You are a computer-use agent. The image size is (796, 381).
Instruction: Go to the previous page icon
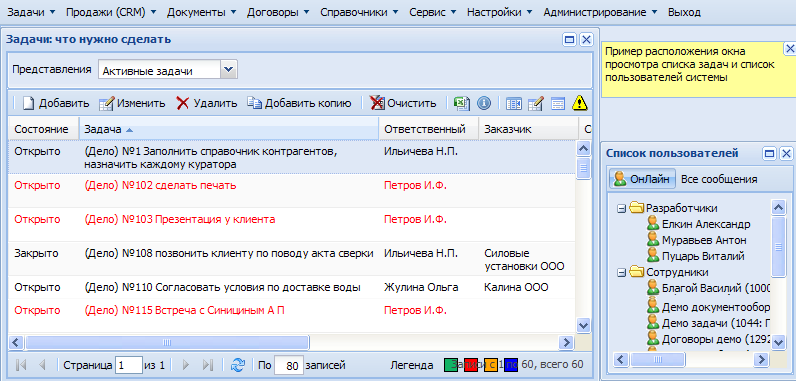click(x=42, y=365)
